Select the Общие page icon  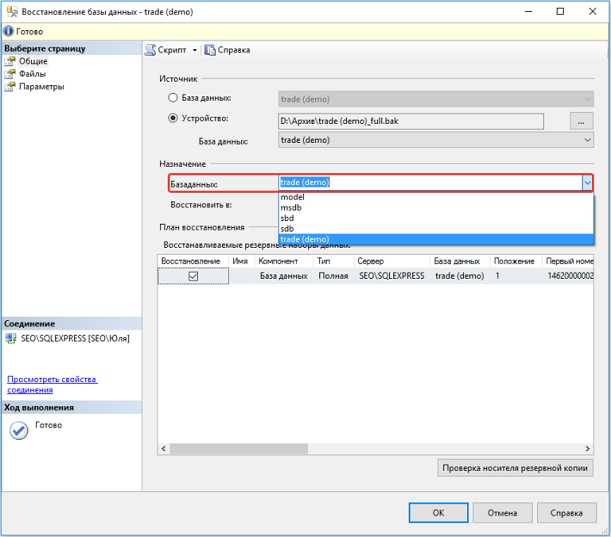pyautogui.click(x=11, y=62)
